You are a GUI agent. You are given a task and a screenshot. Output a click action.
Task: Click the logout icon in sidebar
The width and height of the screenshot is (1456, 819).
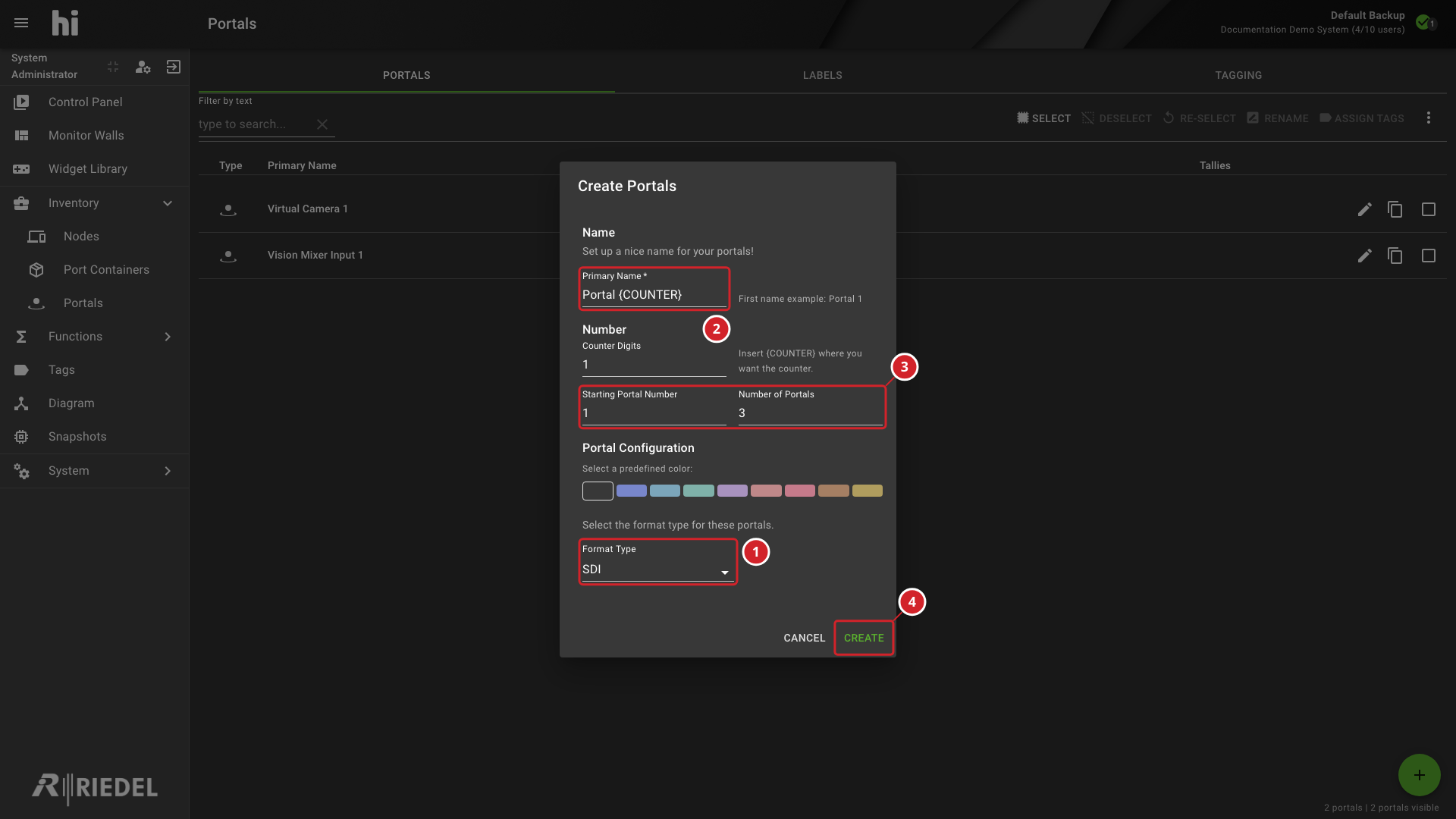(x=174, y=67)
